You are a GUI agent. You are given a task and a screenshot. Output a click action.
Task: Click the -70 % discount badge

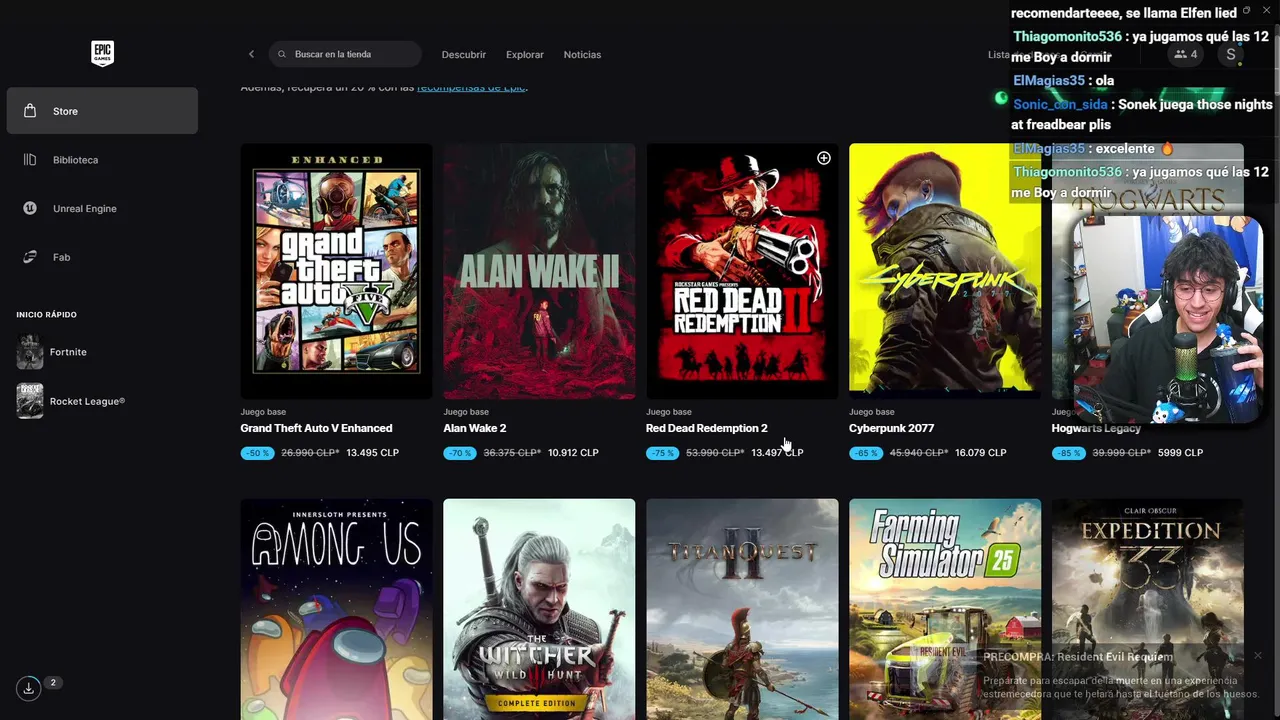pos(460,453)
